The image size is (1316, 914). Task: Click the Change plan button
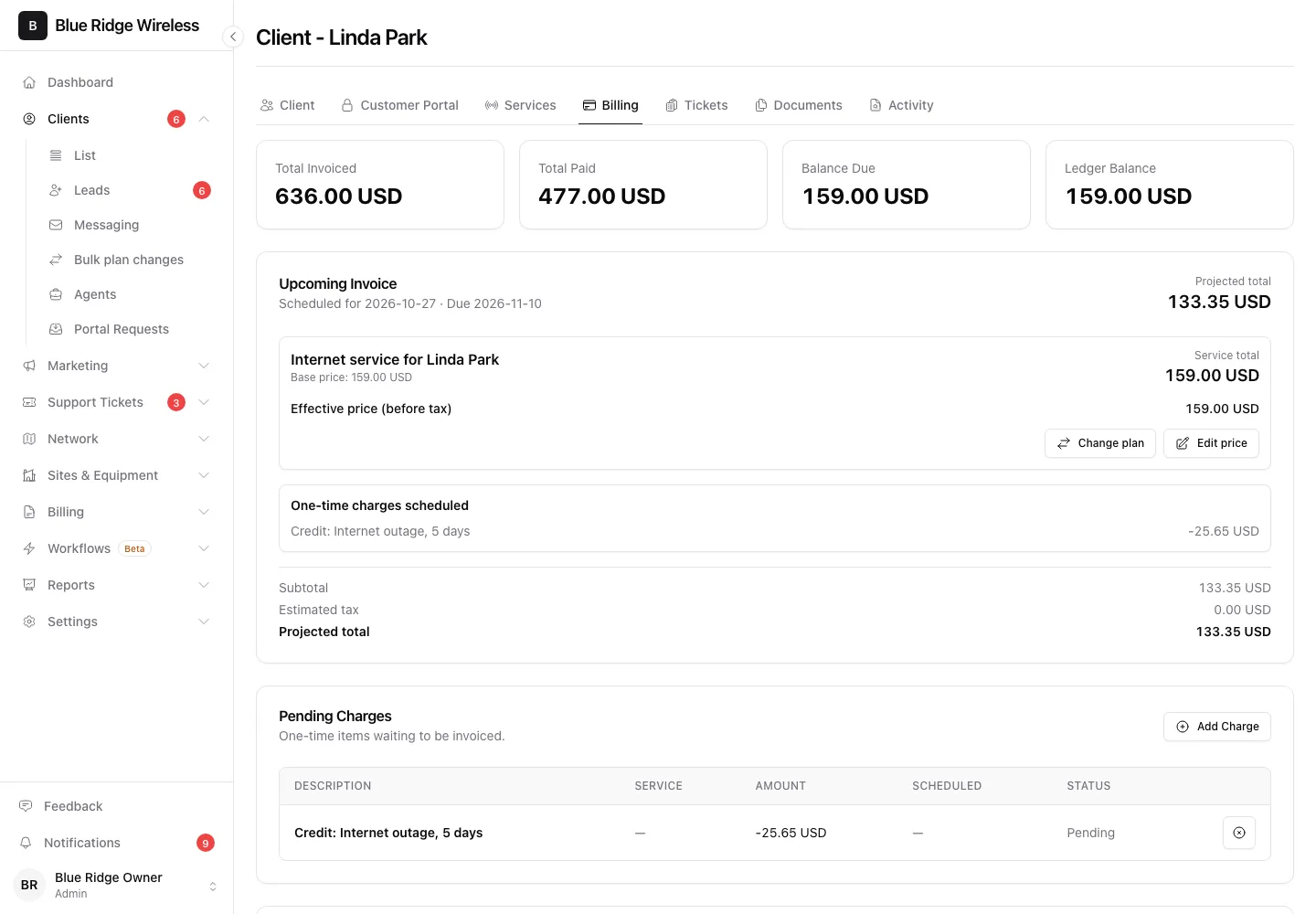[1100, 443]
